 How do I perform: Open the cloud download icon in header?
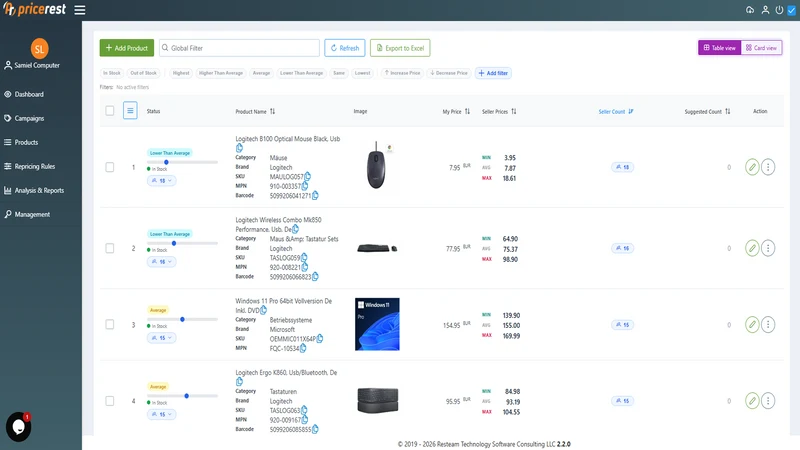[749, 10]
